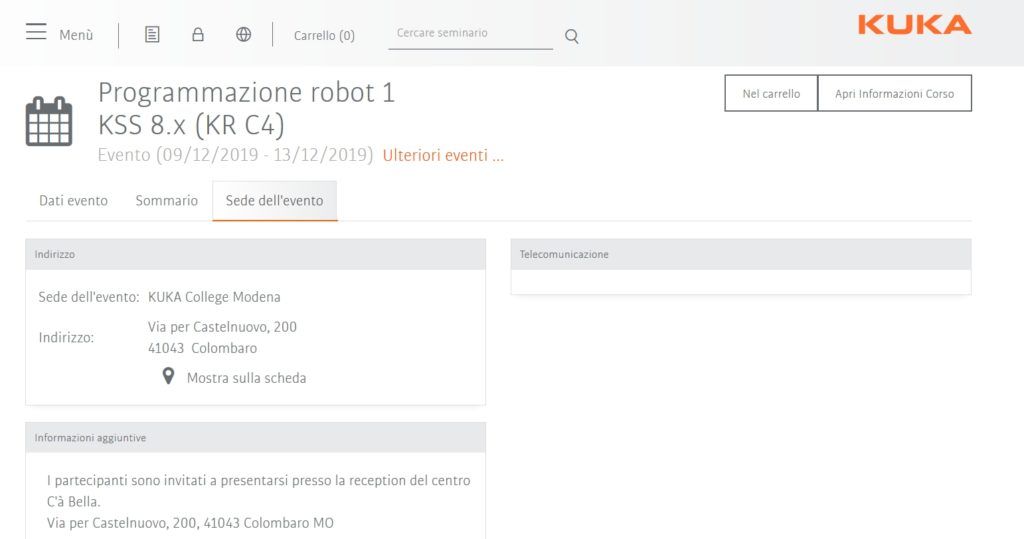The width and height of the screenshot is (1024, 539).
Task: Open Mostra sulla scheda map link
Action: coord(246,378)
